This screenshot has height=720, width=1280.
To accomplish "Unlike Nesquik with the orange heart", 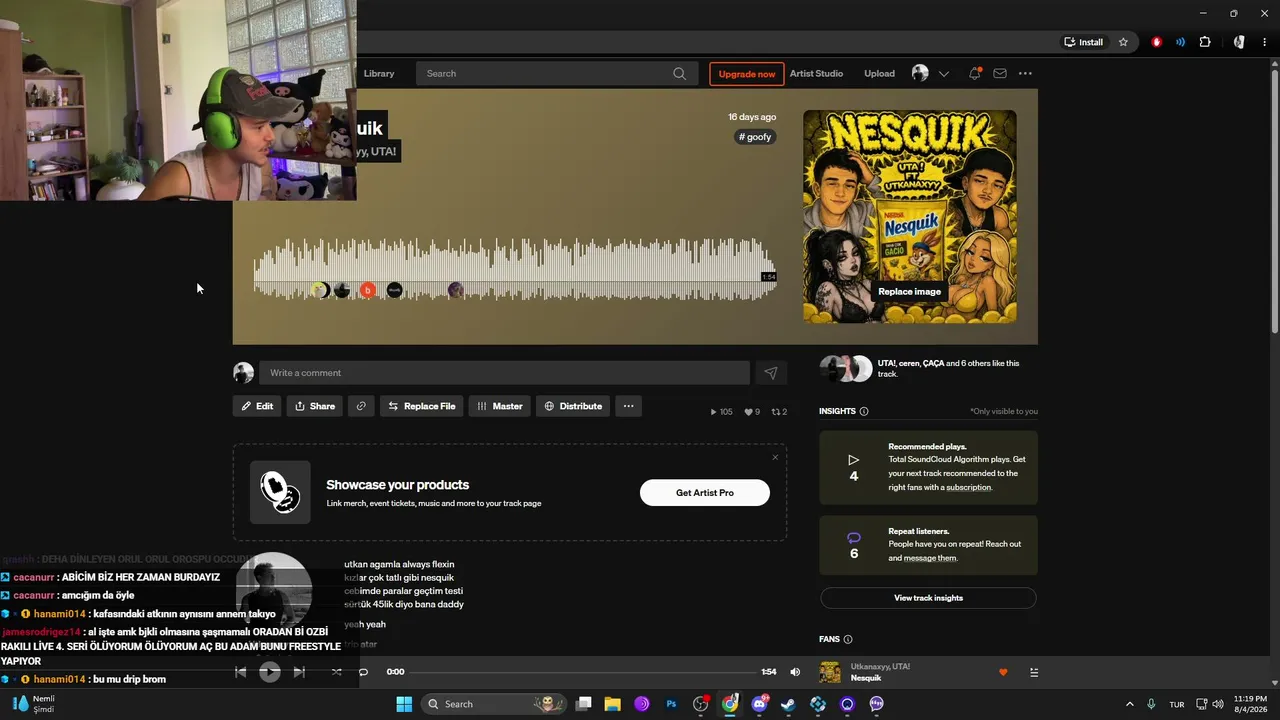I will coord(1003,672).
